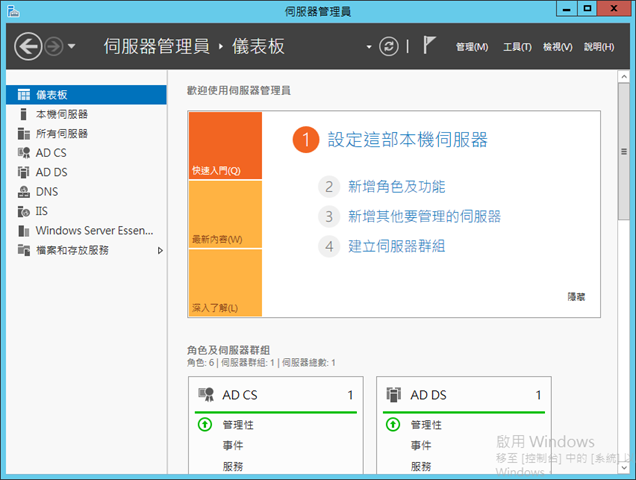The width and height of the screenshot is (636, 480).
Task: Click the IIS sidebar icon
Action: [x=24, y=211]
